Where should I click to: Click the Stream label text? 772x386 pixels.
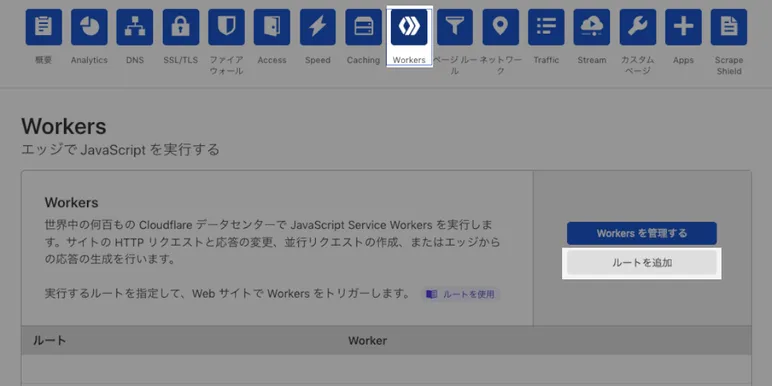(x=592, y=60)
